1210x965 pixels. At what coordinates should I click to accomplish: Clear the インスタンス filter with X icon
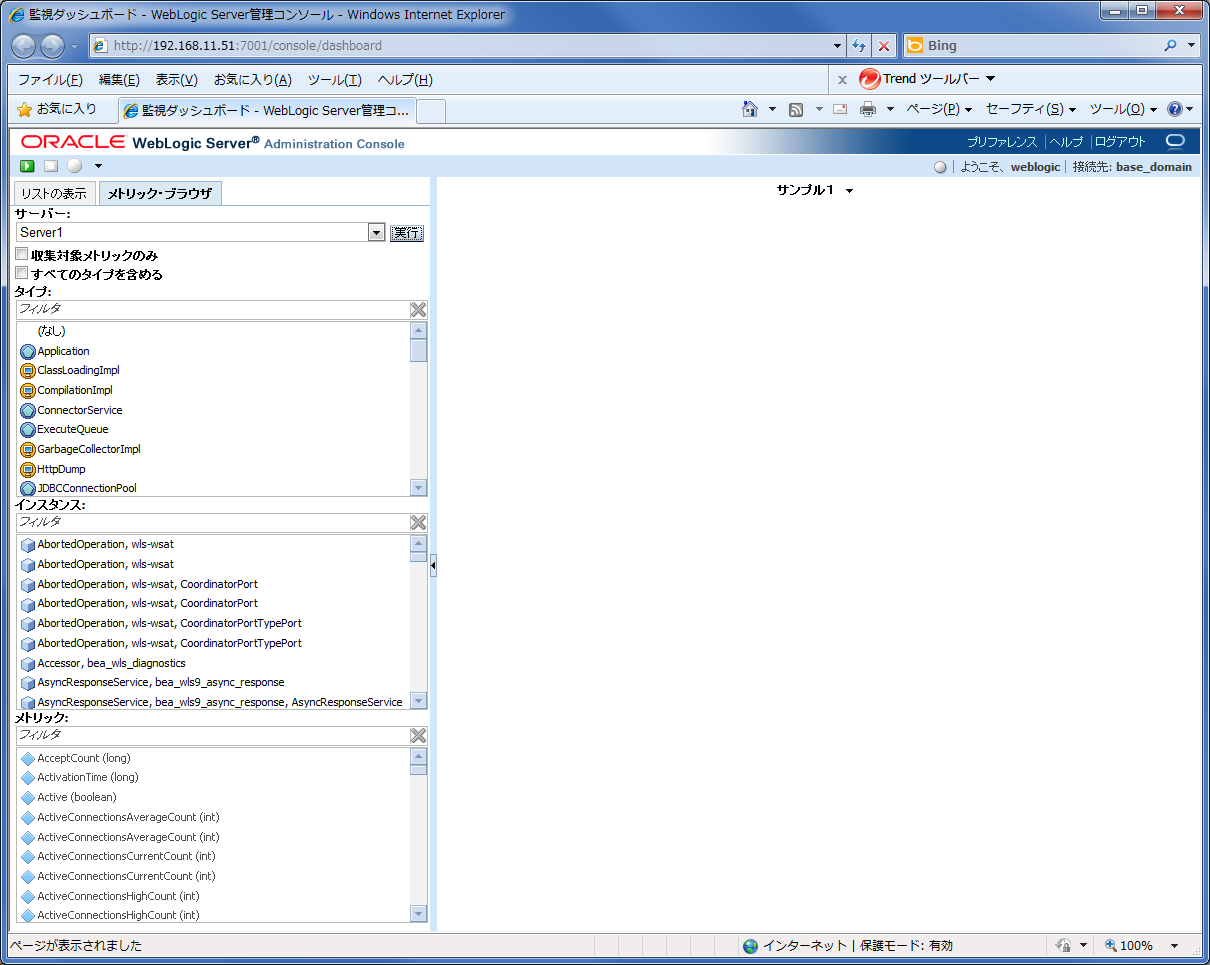pyautogui.click(x=418, y=523)
